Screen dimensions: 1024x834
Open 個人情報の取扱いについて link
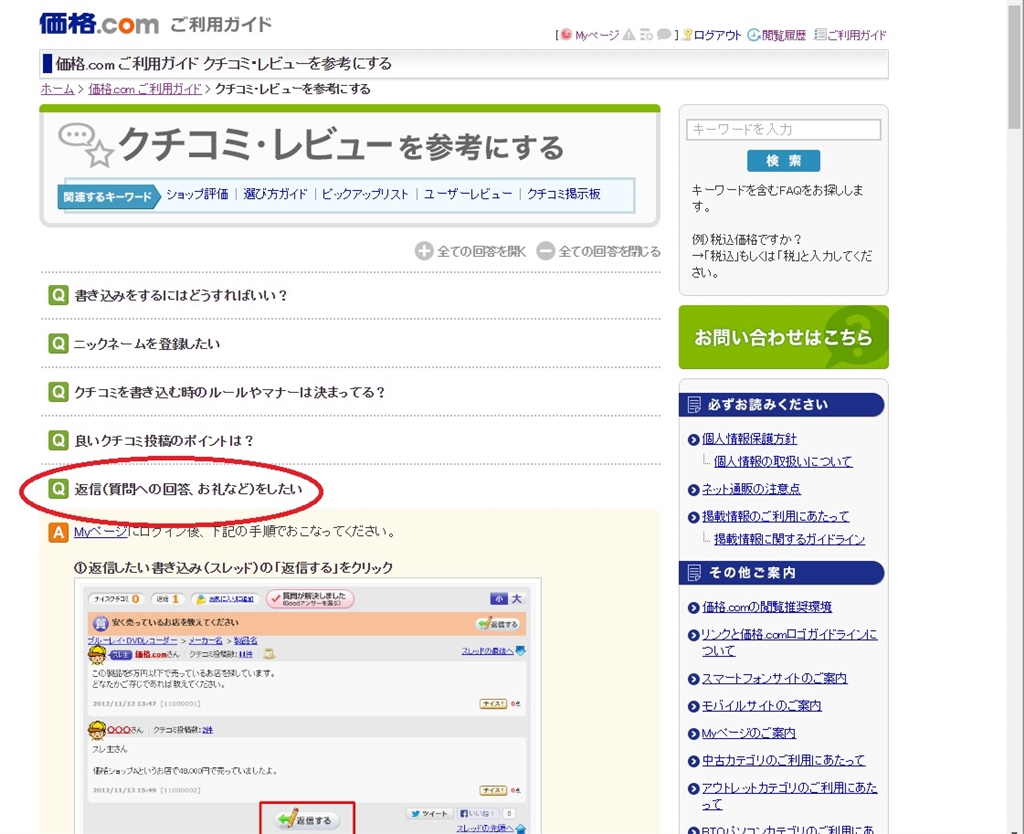click(783, 461)
